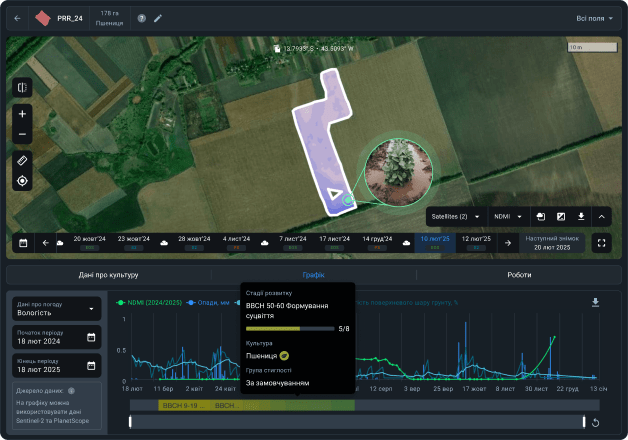Zoom in the map with plus button
628x440 pixels.
click(22, 114)
